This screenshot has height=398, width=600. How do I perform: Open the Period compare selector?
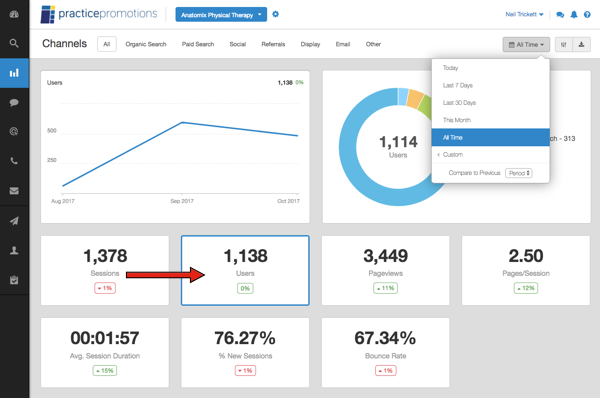[519, 173]
